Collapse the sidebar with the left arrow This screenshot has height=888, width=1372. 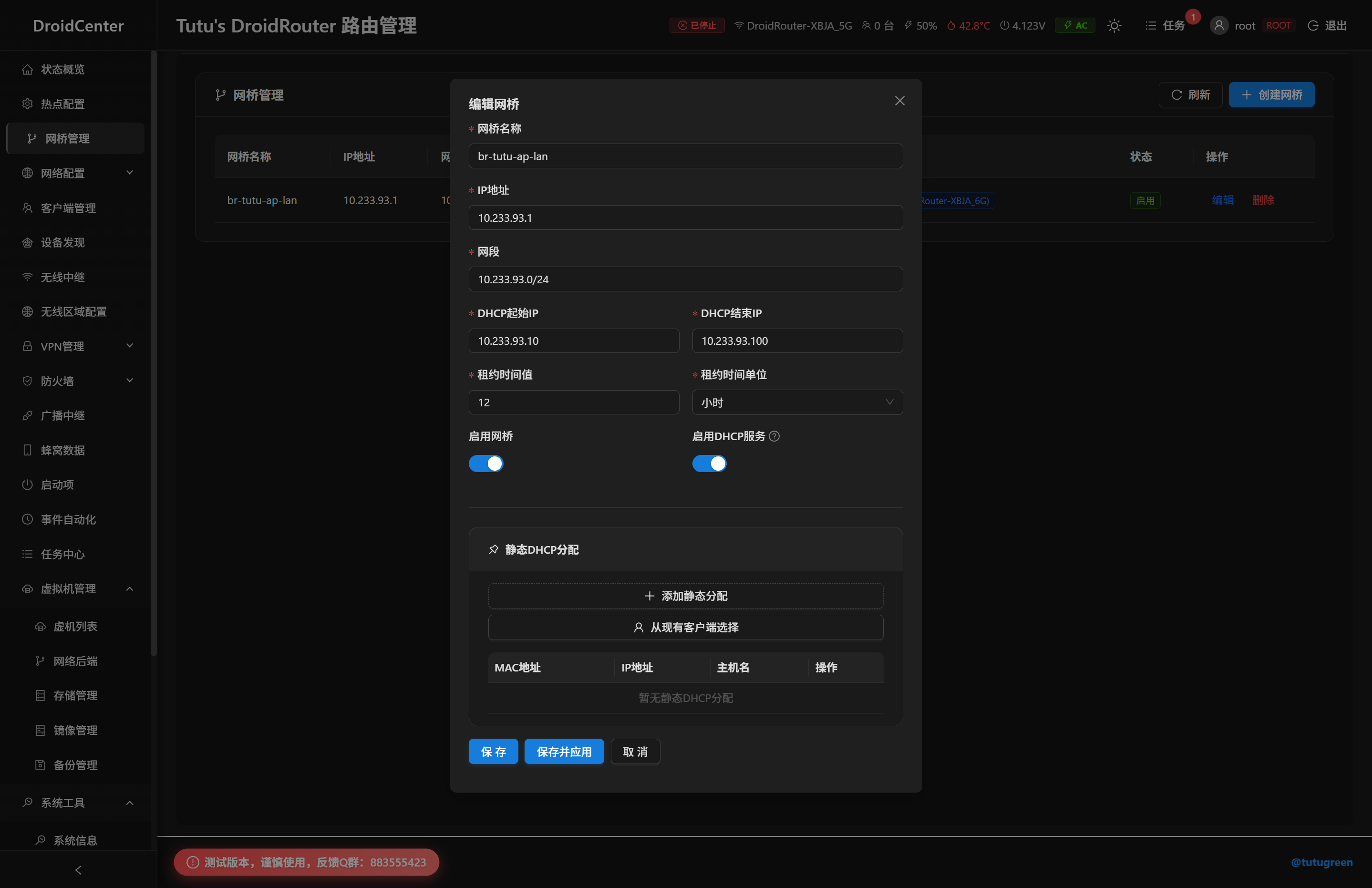click(x=78, y=869)
